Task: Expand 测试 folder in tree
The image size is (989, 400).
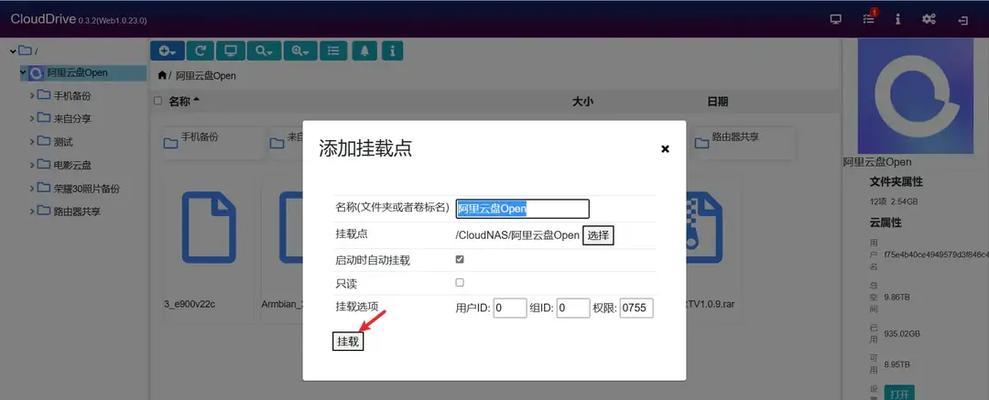Action: 32,142
